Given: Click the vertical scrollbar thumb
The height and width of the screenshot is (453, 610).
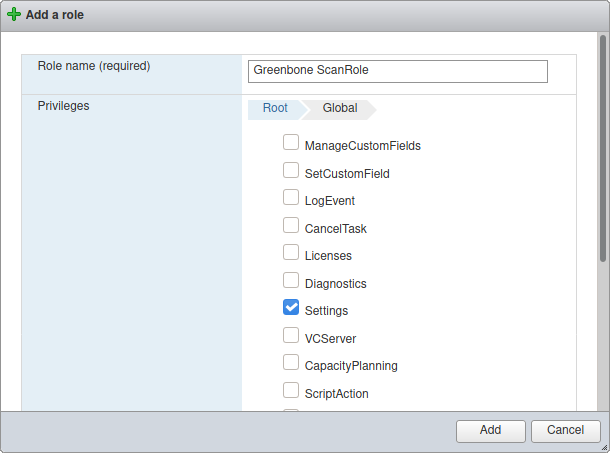Looking at the screenshot, I should [603, 150].
